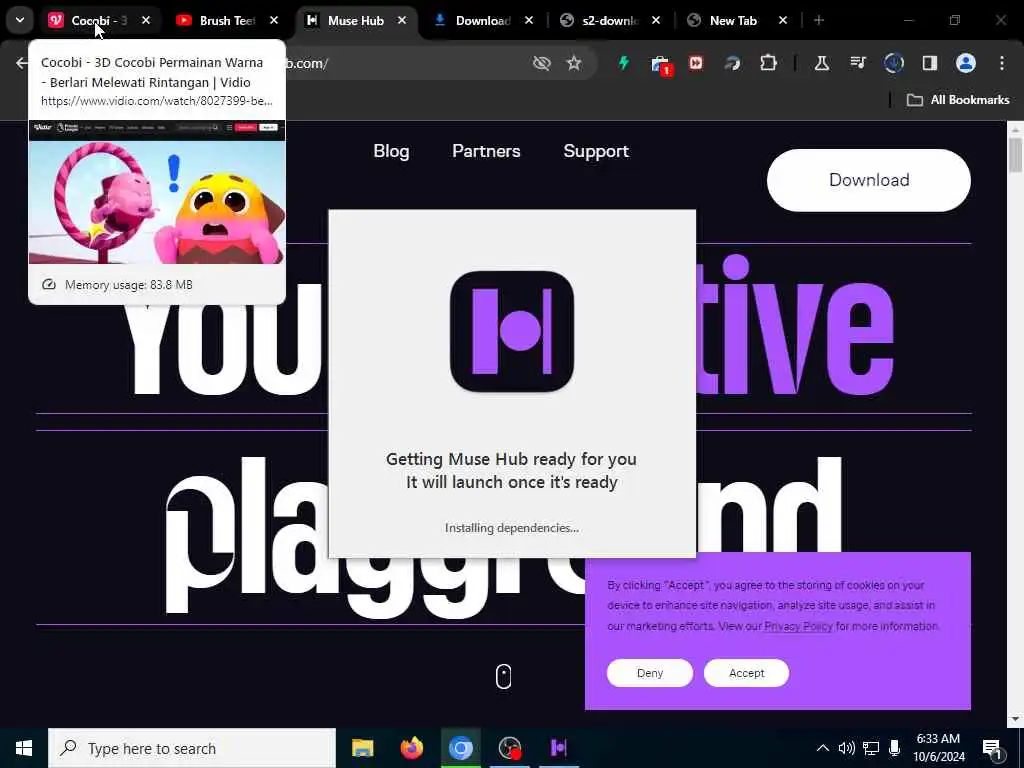Switch to the New Tab tab
Image resolution: width=1024 pixels, height=768 pixels.
(x=733, y=21)
